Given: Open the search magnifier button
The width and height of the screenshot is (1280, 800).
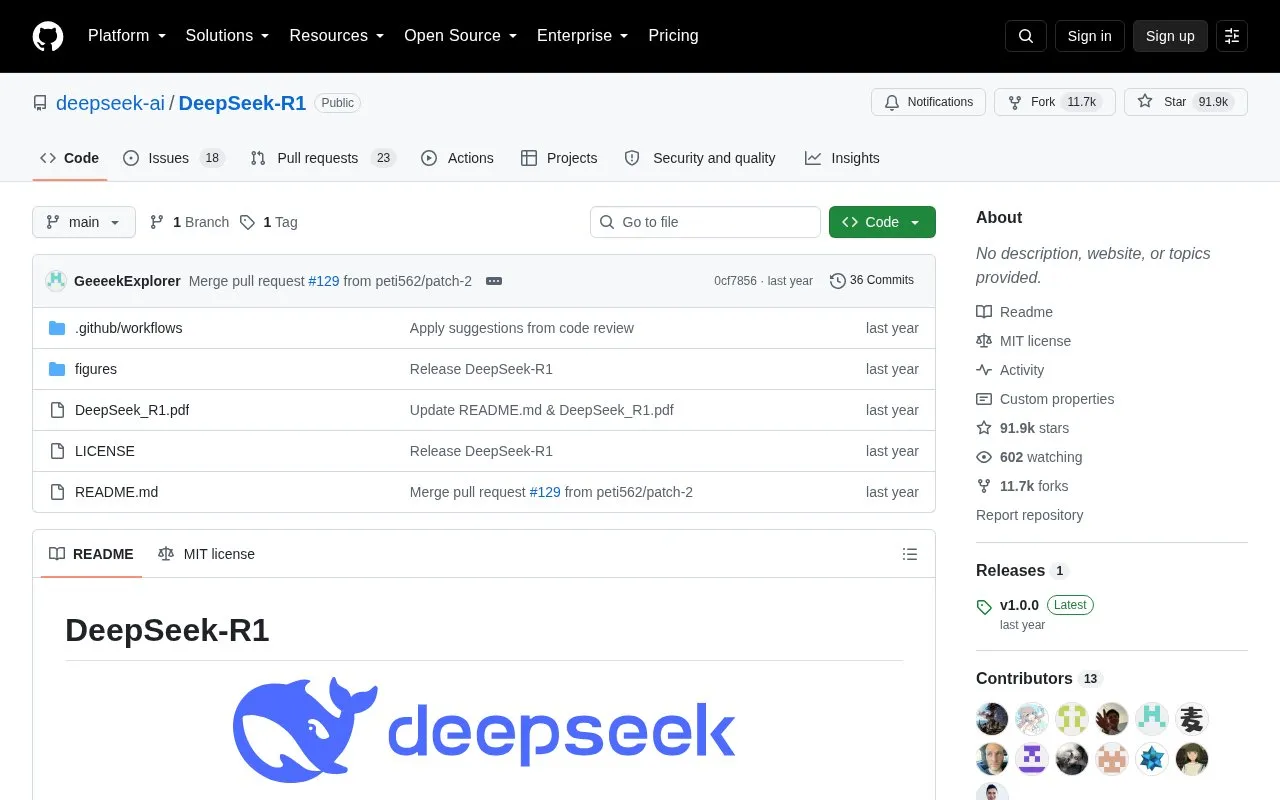Looking at the screenshot, I should [1026, 36].
